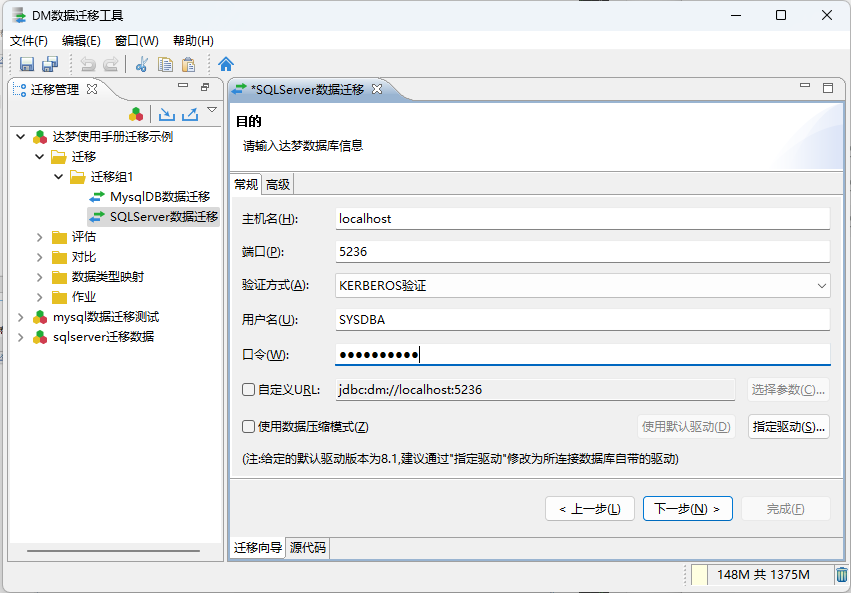Open the 窗口(W) menu

137,41
